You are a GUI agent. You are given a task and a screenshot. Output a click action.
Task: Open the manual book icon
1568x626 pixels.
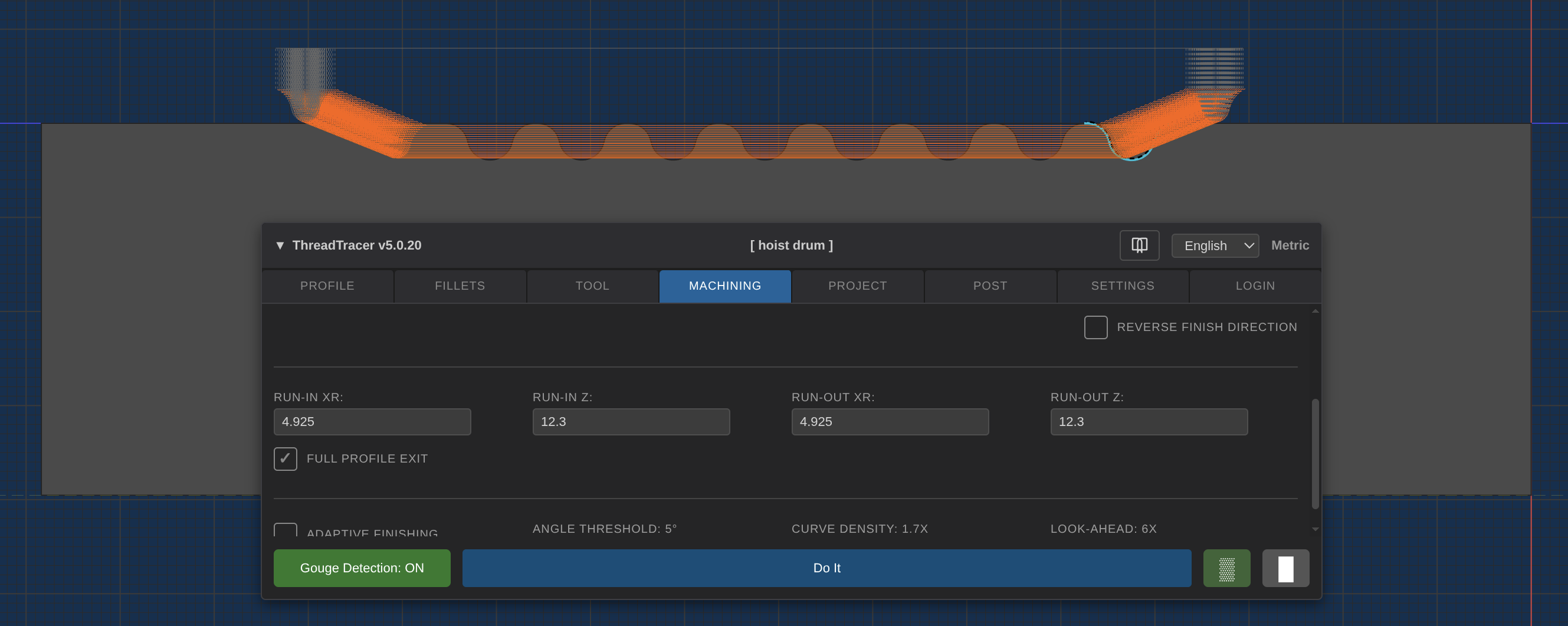[1139, 245]
